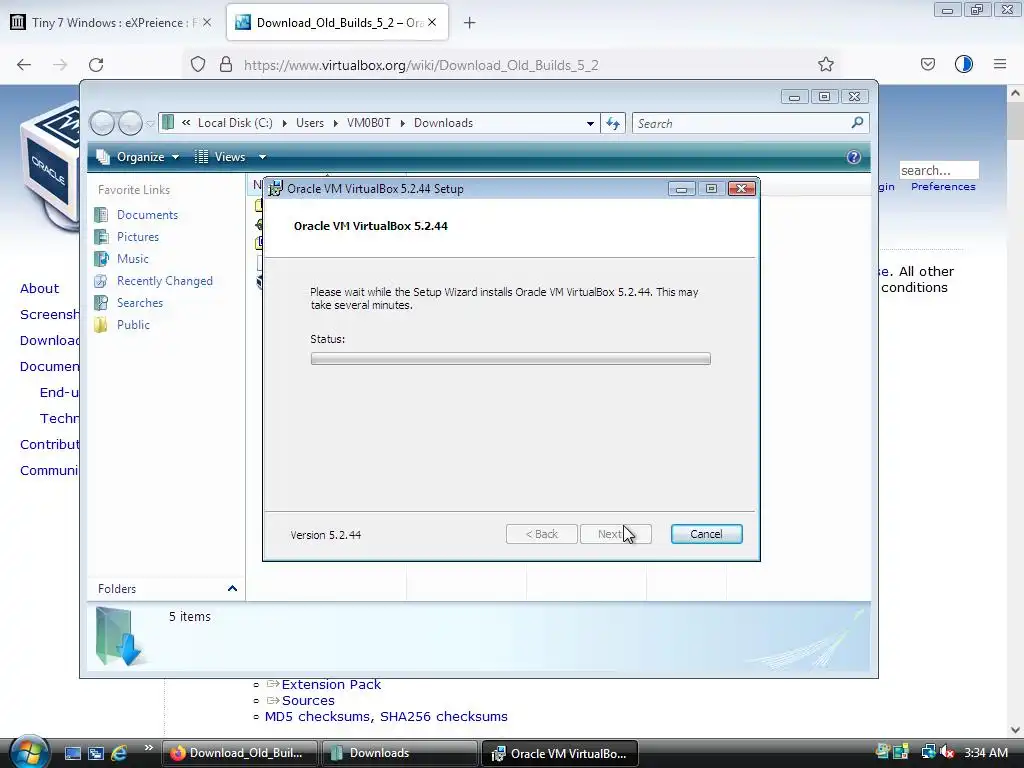Open Searches in Favorite Links
This screenshot has width=1024, height=768.
pyautogui.click(x=140, y=303)
